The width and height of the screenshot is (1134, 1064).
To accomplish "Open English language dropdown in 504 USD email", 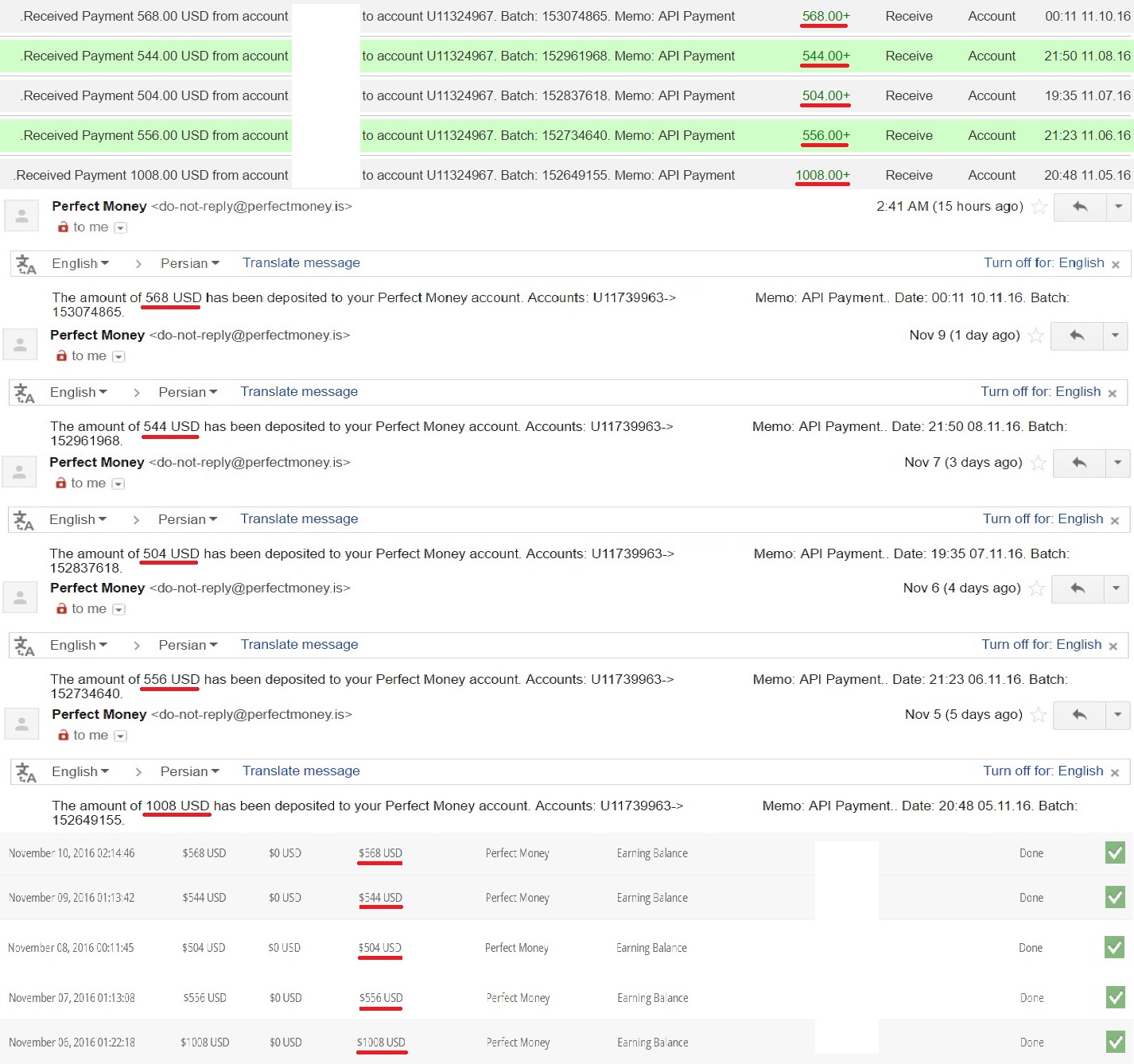I will pos(78,519).
